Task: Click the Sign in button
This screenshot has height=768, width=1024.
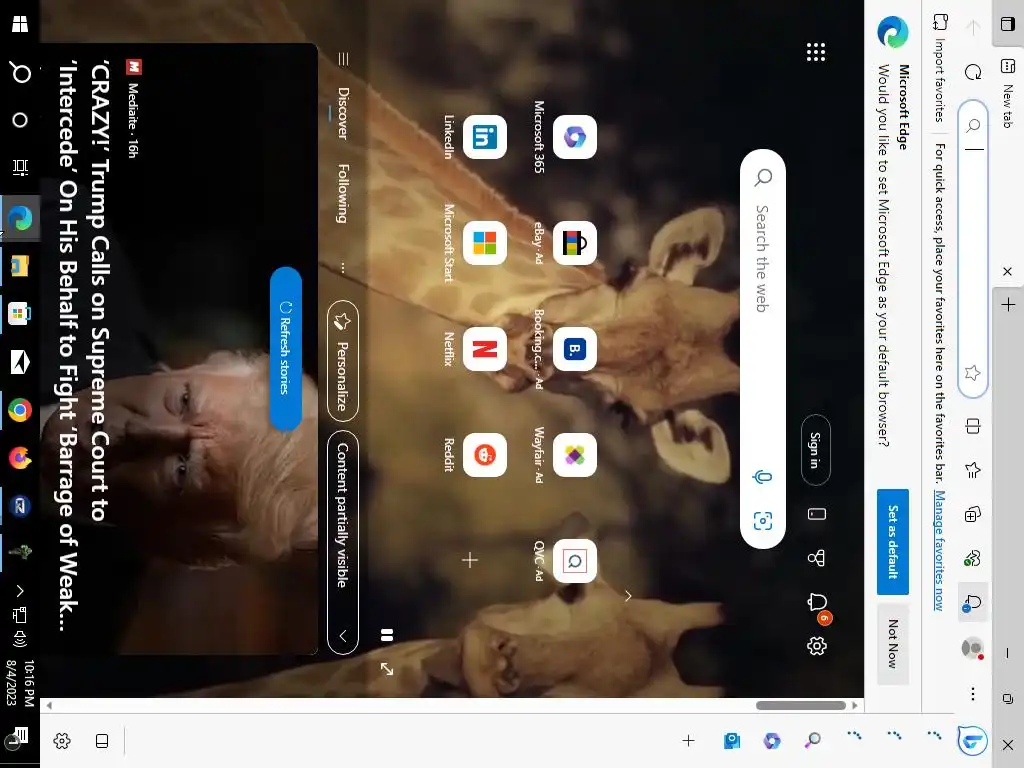Action: tap(816, 450)
